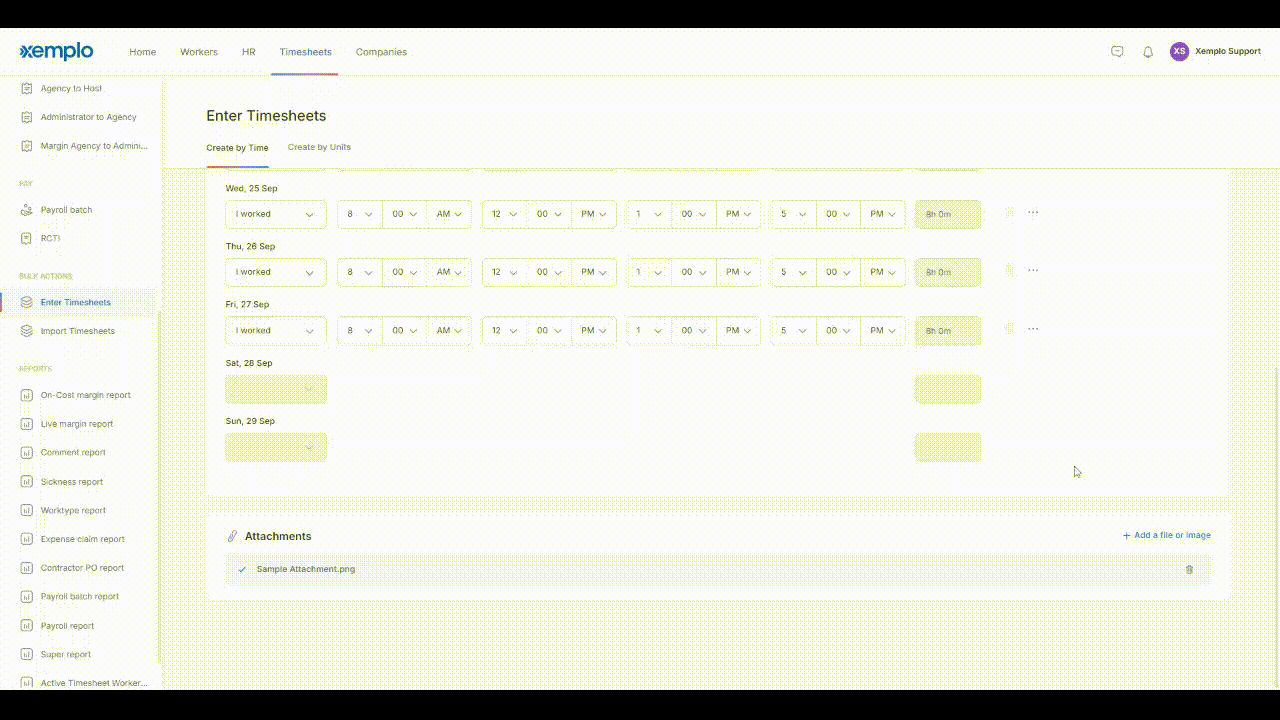Click the Payroll batch report icon

pos(27,596)
